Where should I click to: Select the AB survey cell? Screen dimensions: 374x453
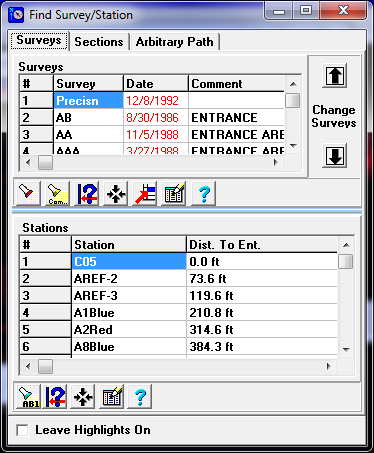(x=88, y=117)
